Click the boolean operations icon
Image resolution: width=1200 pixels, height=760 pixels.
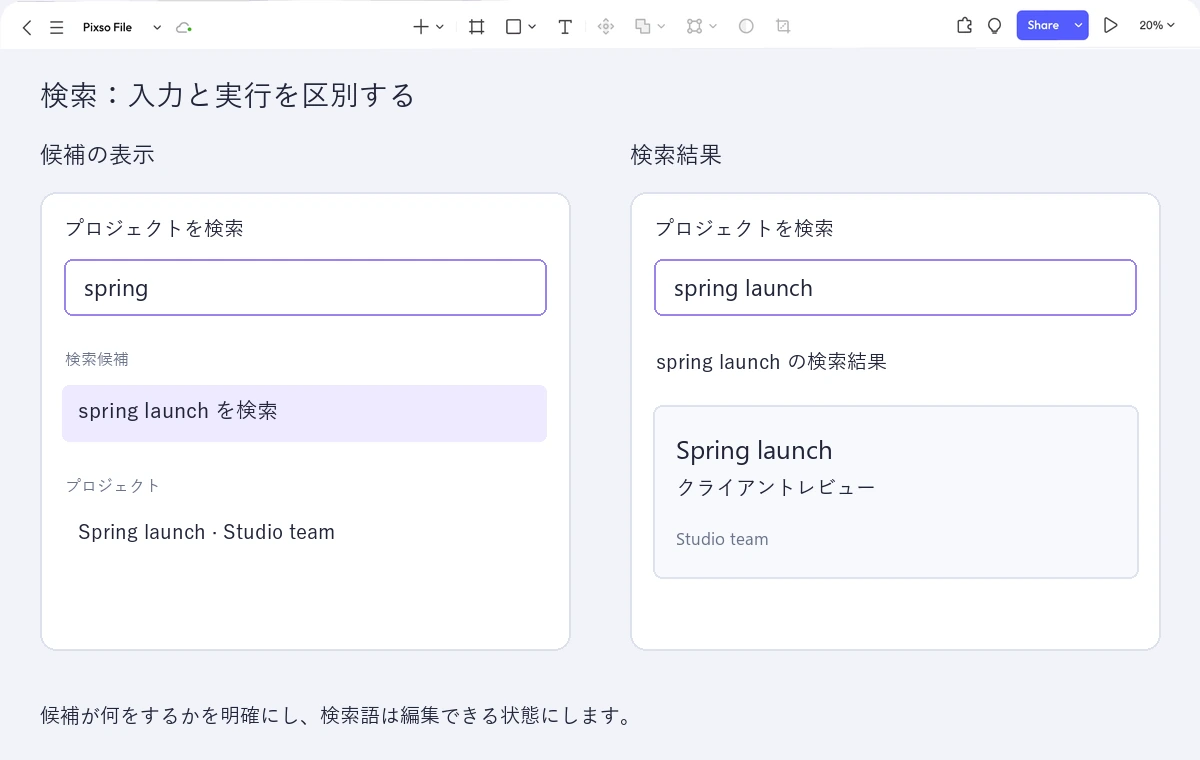pyautogui.click(x=643, y=27)
